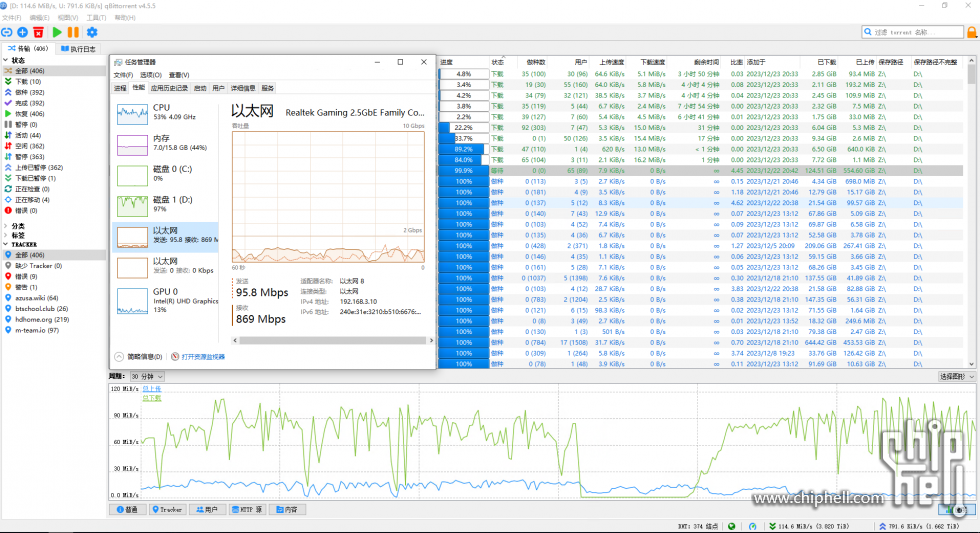Image resolution: width=980 pixels, height=533 pixels.
Task: Click the Task Manager horizontal scrollbar
Action: (x=332, y=341)
